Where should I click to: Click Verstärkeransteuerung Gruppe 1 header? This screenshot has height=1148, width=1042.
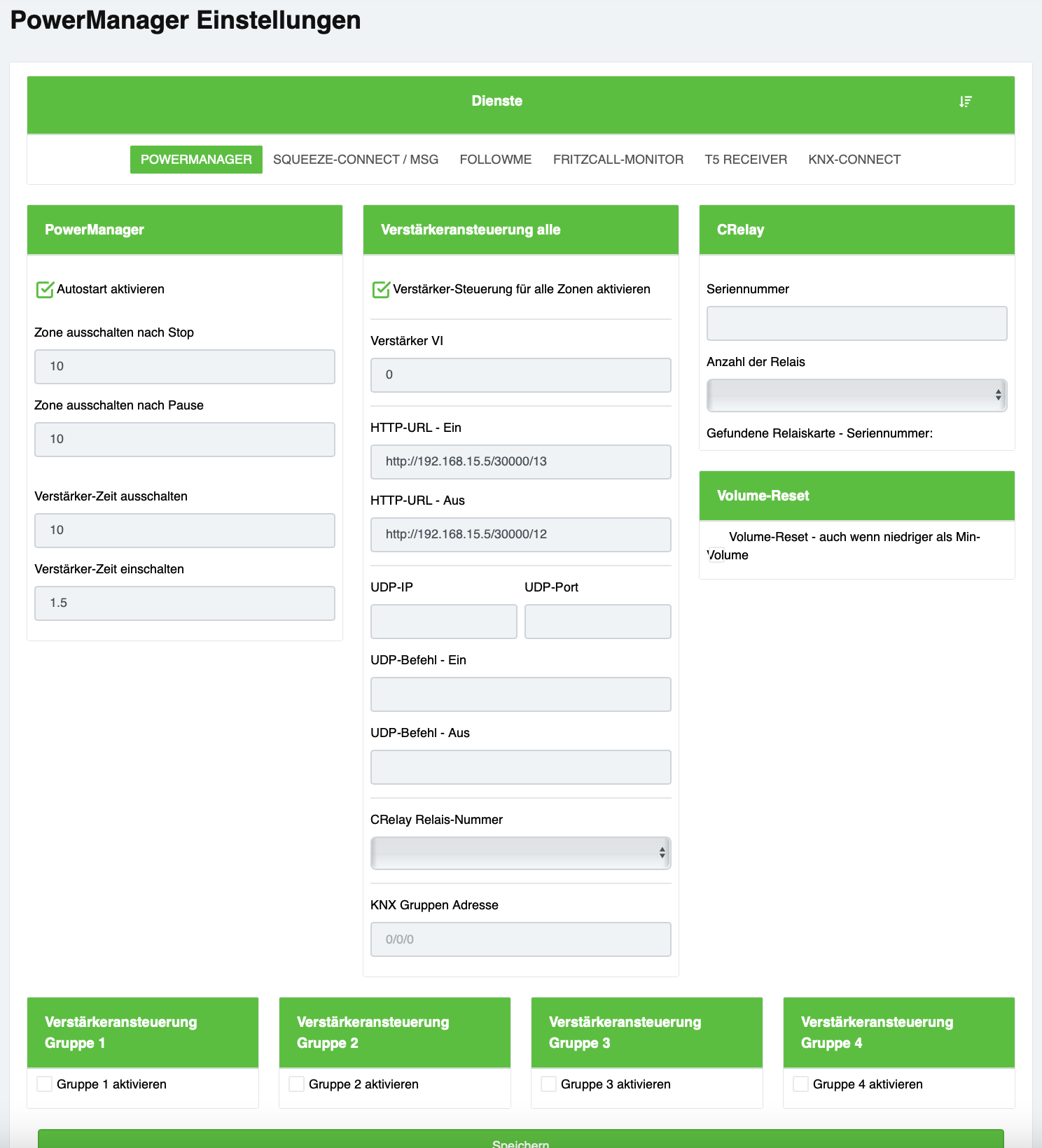[x=143, y=1032]
